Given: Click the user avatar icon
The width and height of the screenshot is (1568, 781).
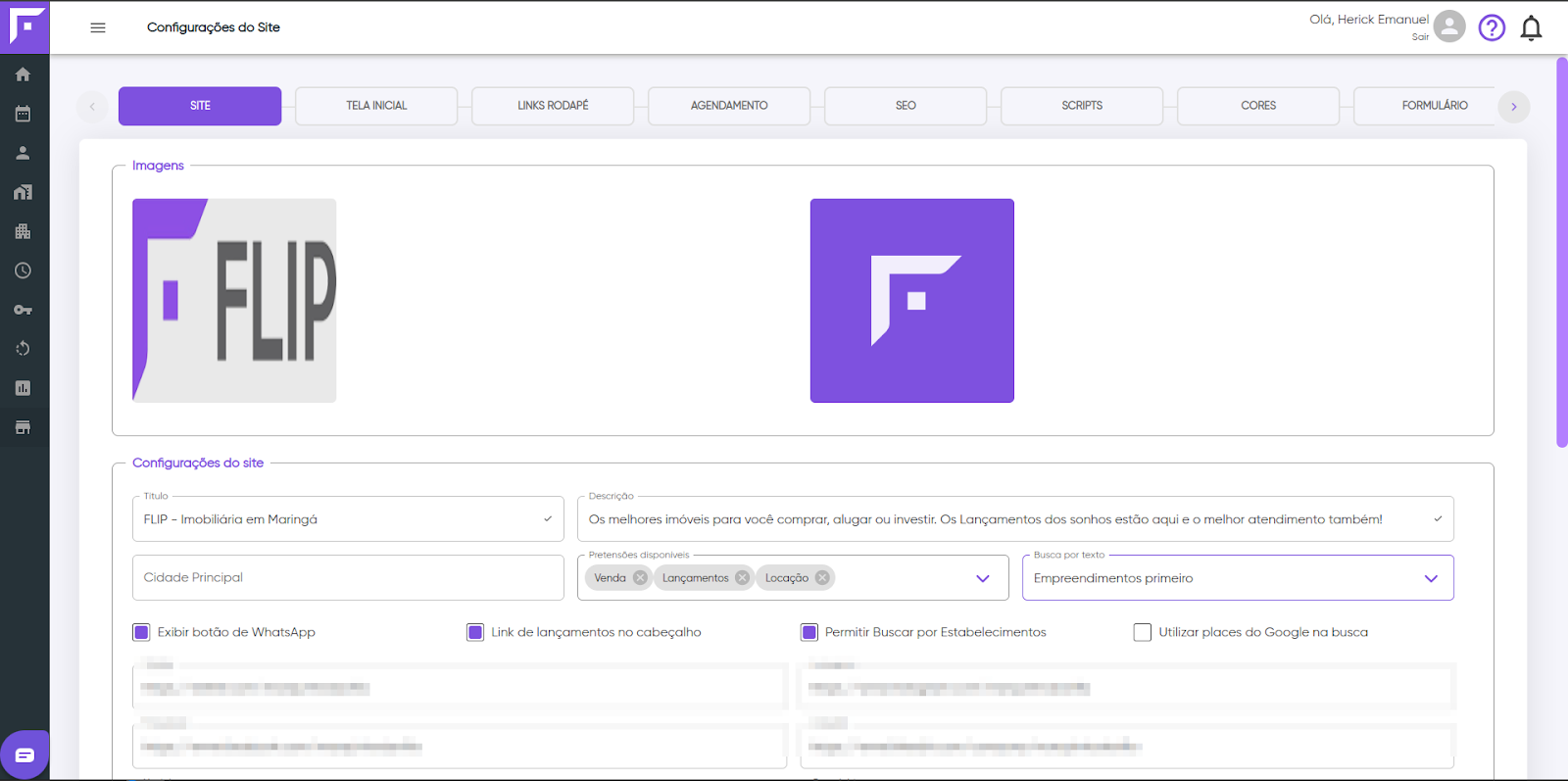Looking at the screenshot, I should (x=1449, y=26).
